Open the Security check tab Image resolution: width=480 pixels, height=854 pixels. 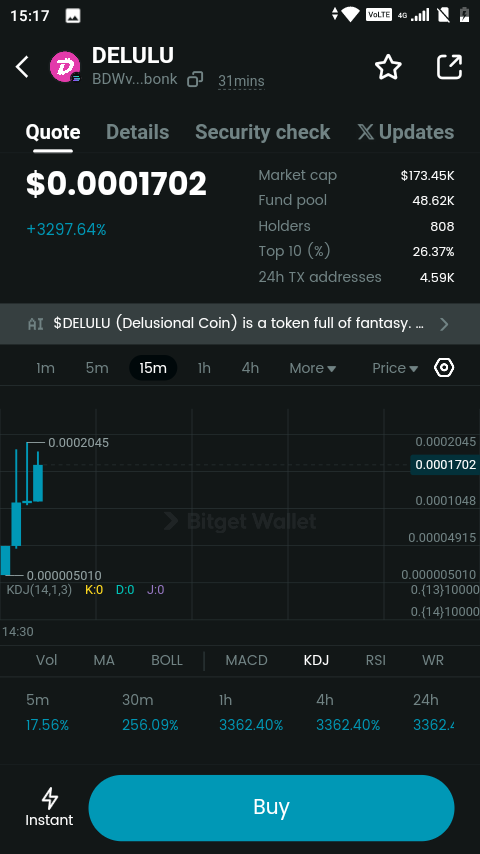(263, 132)
